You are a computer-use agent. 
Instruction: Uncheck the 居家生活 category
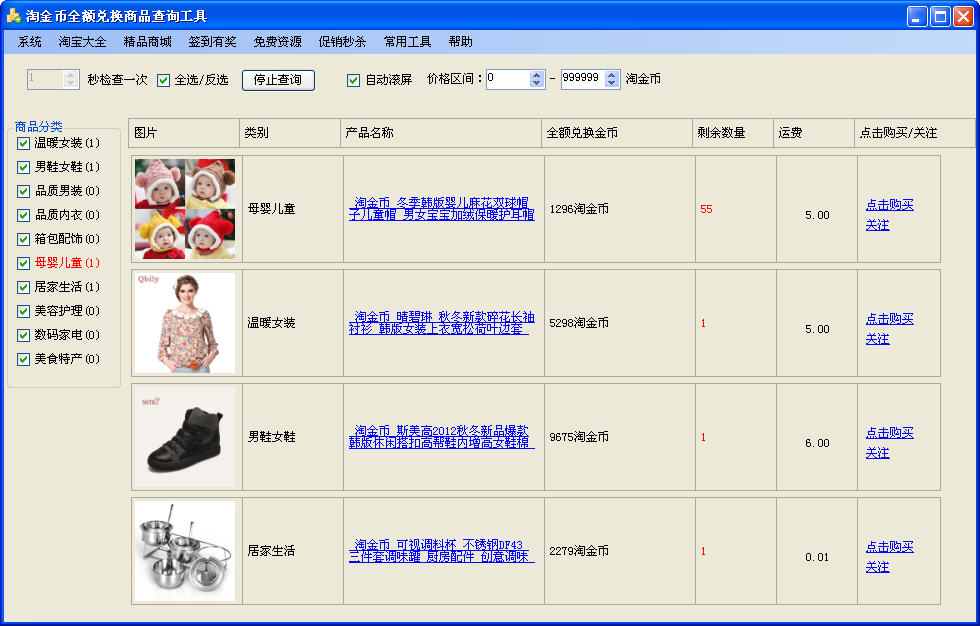click(x=23, y=287)
